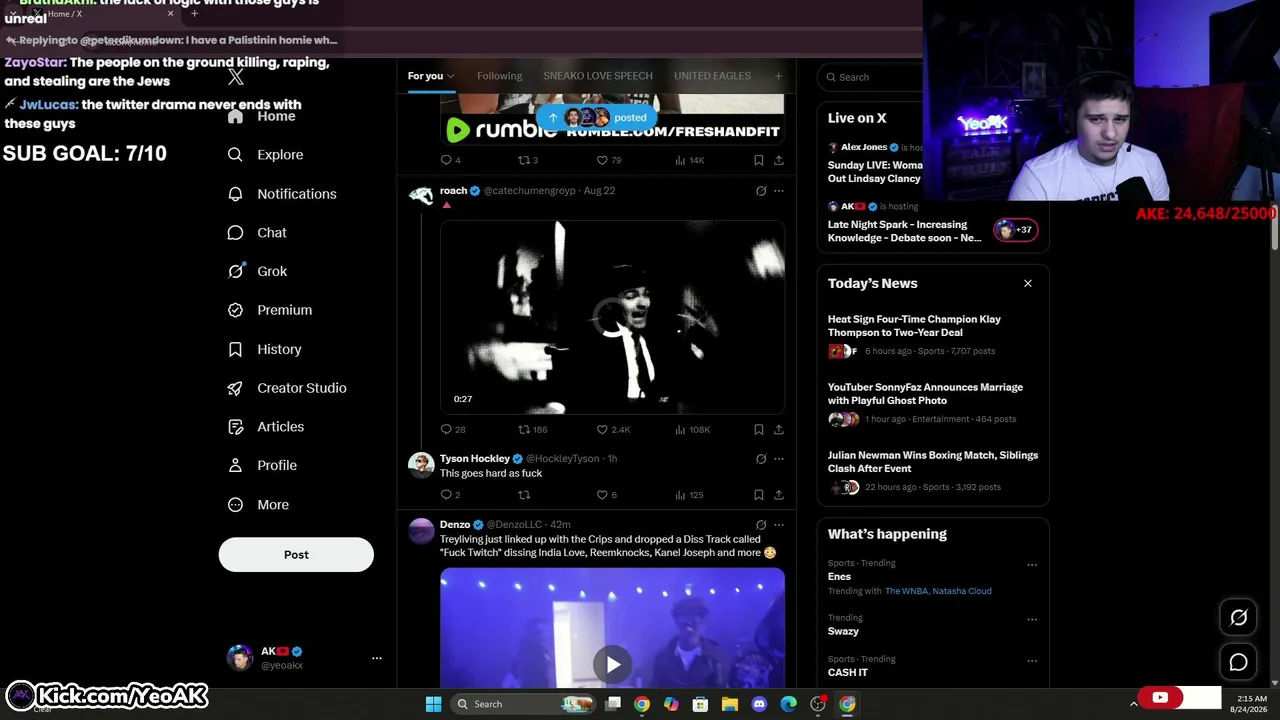Open Julian Newman boxing news story
The image size is (1280, 720).
[x=933, y=470]
